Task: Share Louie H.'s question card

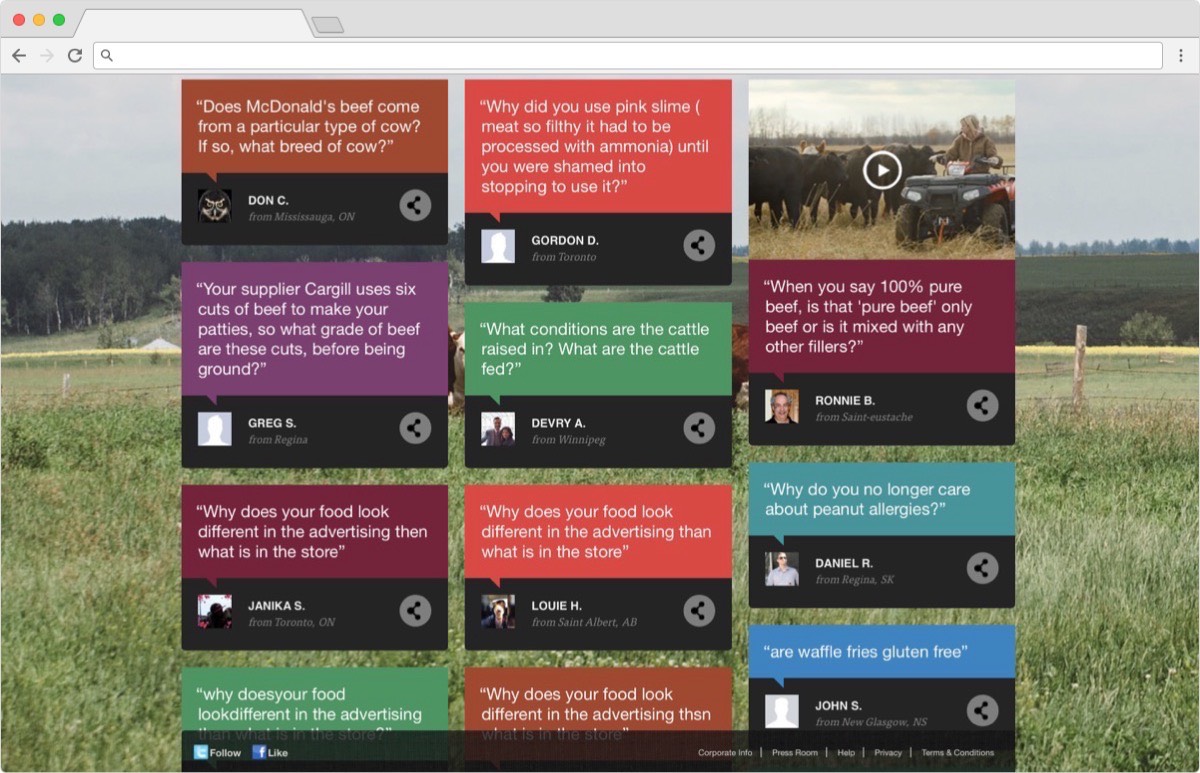Action: [699, 610]
